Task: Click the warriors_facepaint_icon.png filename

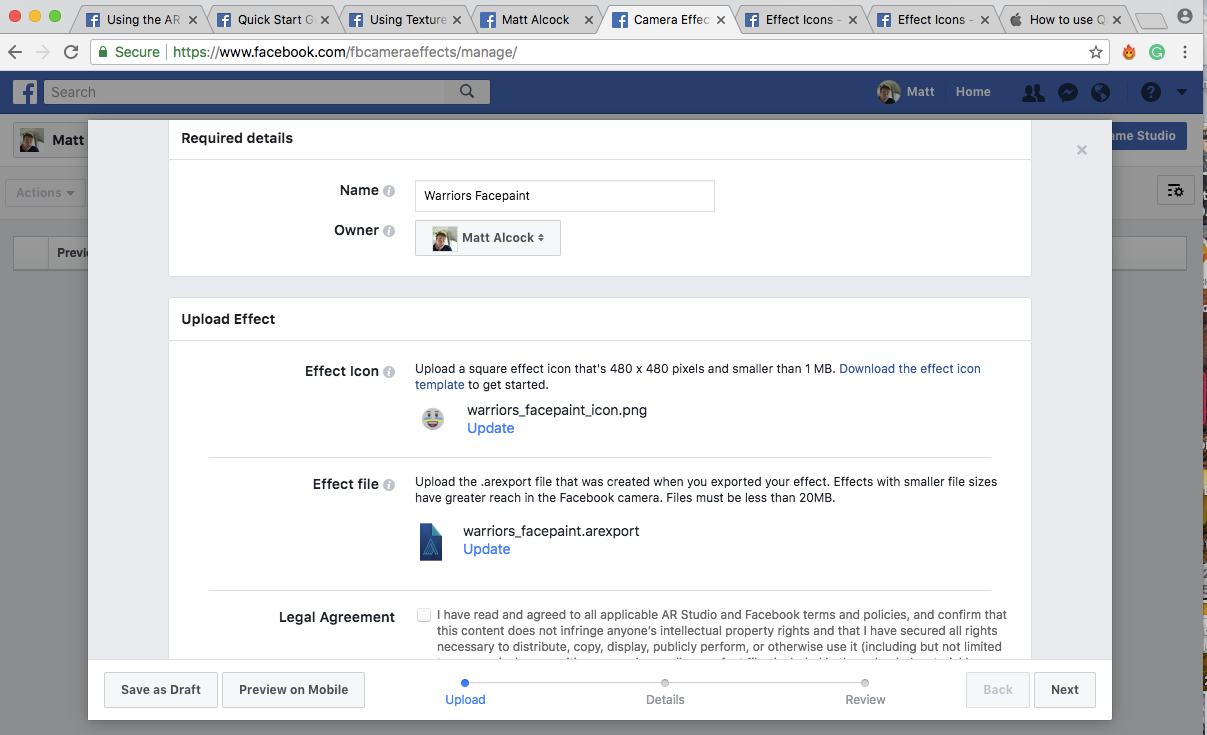Action: 557,410
